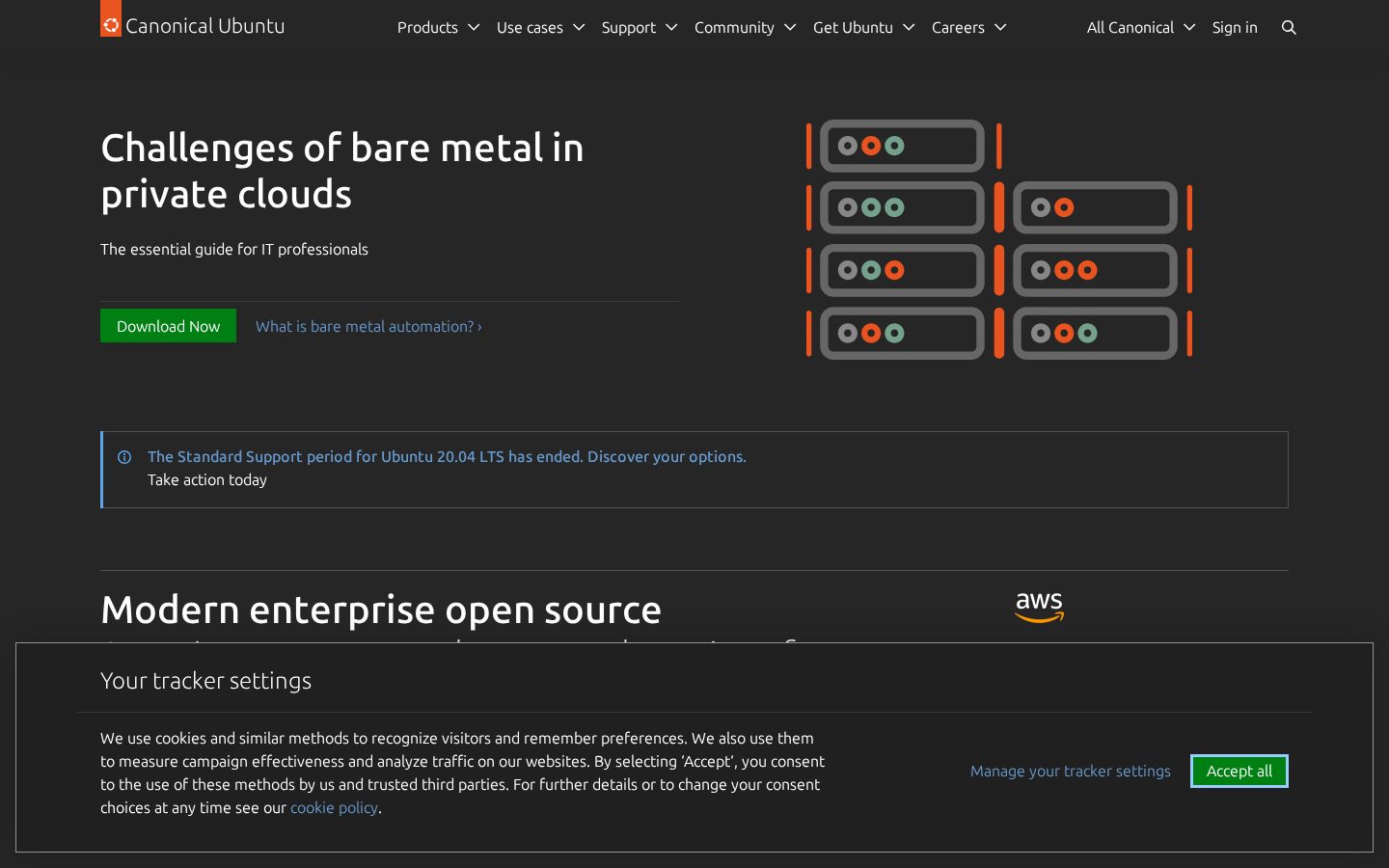The width and height of the screenshot is (1389, 868).
Task: Expand the Get Ubuntu dropdown chevron
Action: 909,28
